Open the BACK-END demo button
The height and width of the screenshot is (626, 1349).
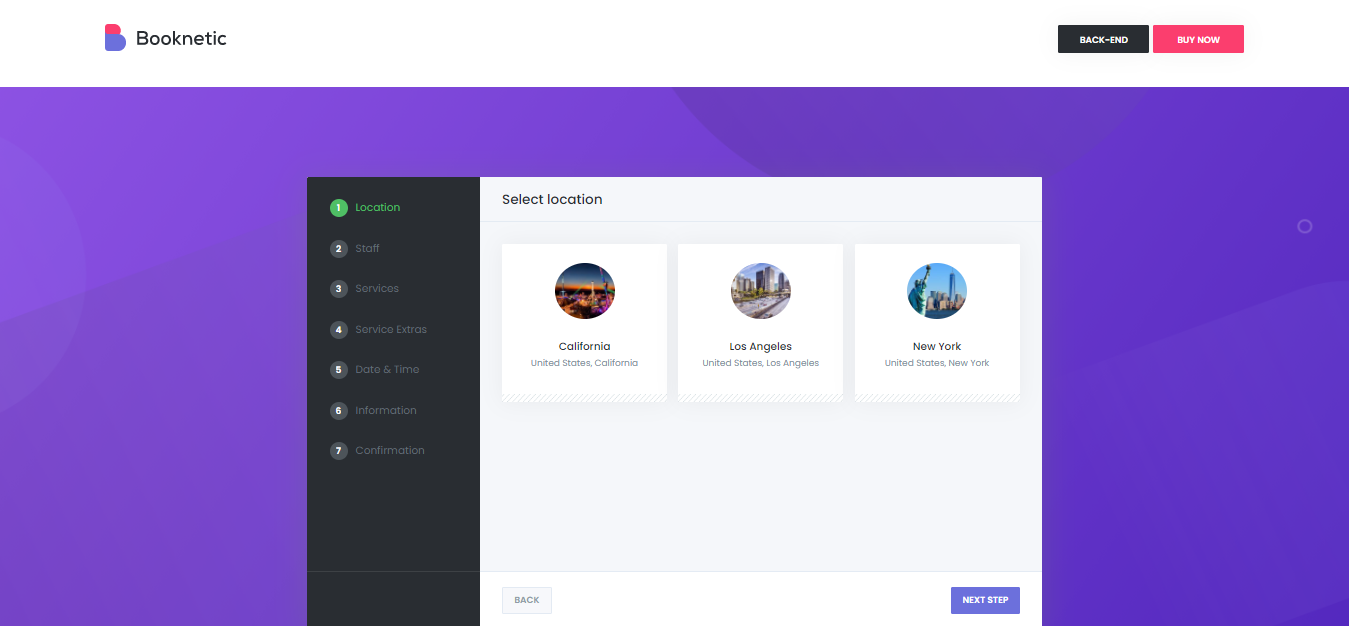[x=1103, y=39]
